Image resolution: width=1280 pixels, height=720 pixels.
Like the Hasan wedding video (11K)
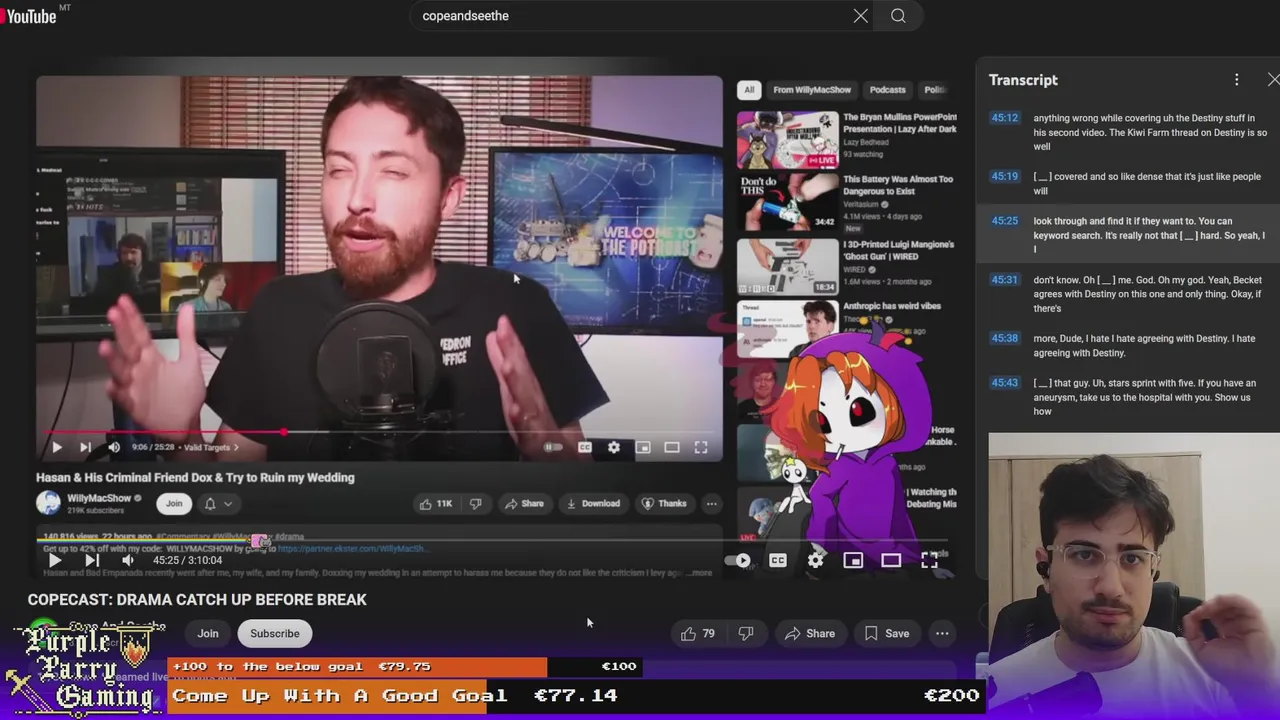tap(436, 504)
